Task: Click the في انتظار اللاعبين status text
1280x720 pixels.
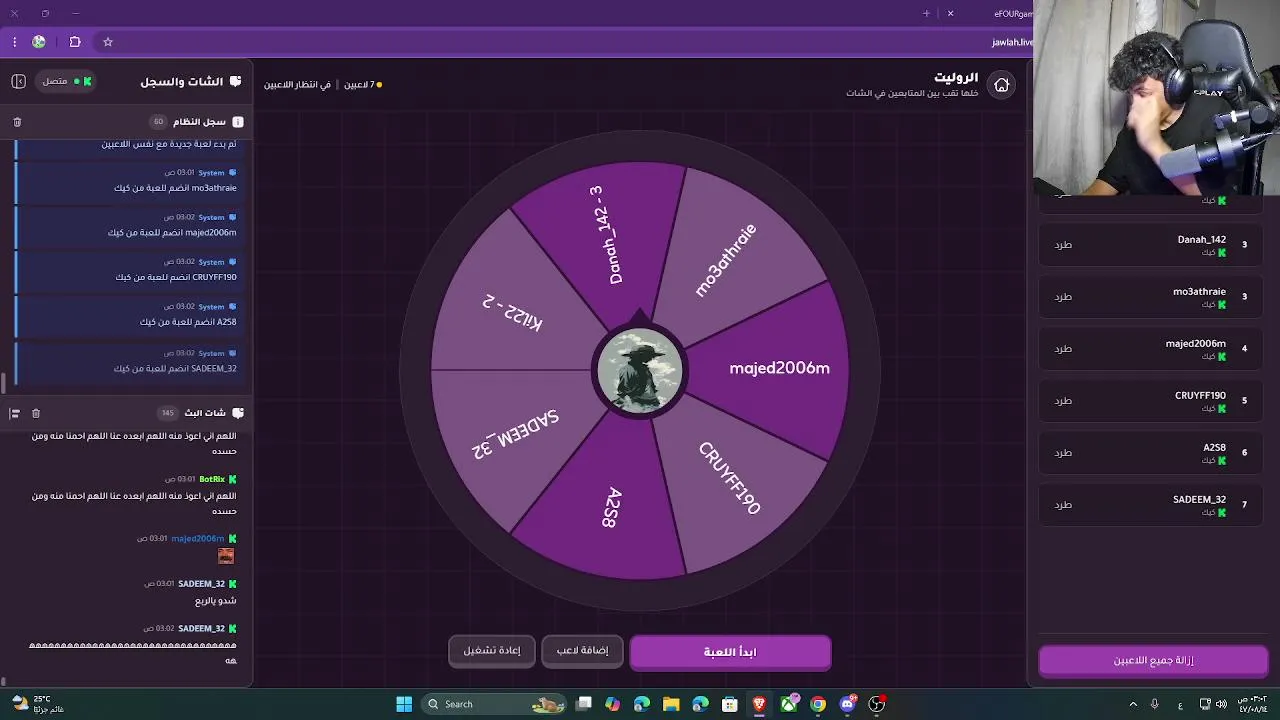Action: pyautogui.click(x=297, y=85)
